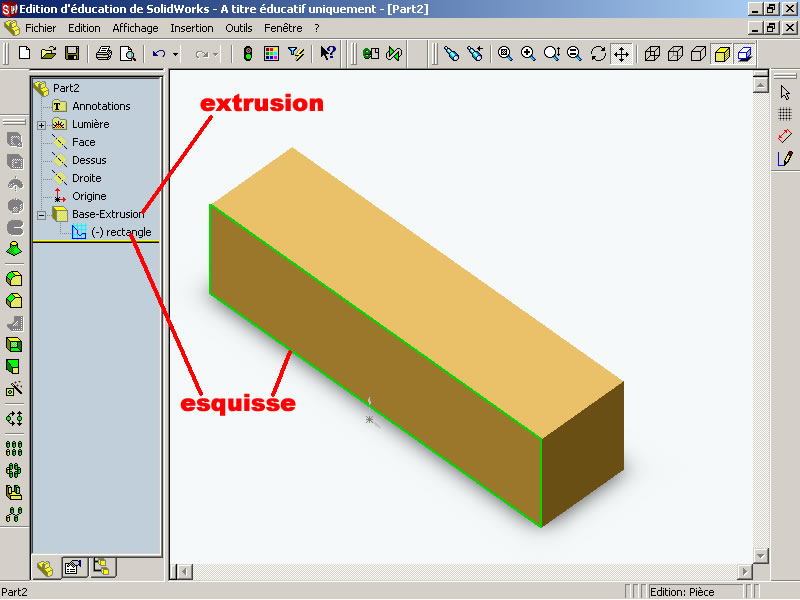Image resolution: width=800 pixels, height=600 pixels.
Task: Select the Move/Size features tool
Action: tap(14, 419)
